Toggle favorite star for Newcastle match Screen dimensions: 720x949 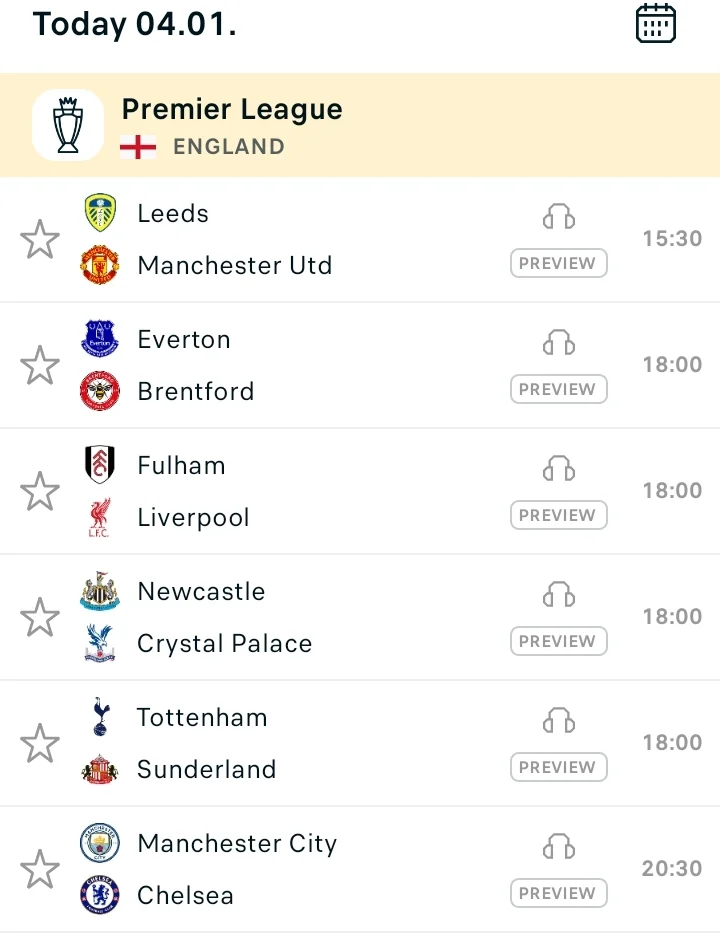pyautogui.click(x=40, y=618)
